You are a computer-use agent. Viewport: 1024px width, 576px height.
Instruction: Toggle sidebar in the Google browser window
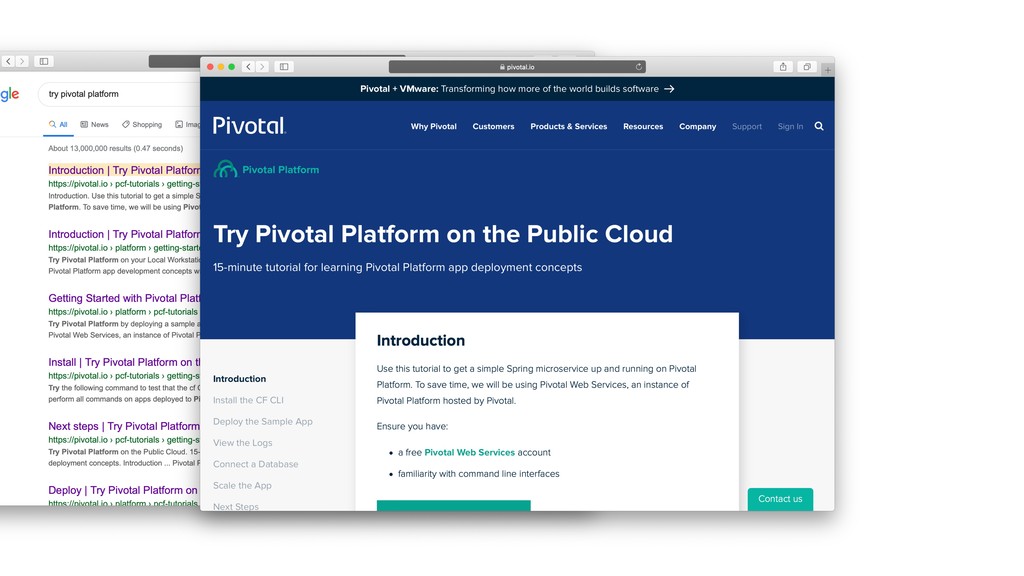tap(44, 61)
